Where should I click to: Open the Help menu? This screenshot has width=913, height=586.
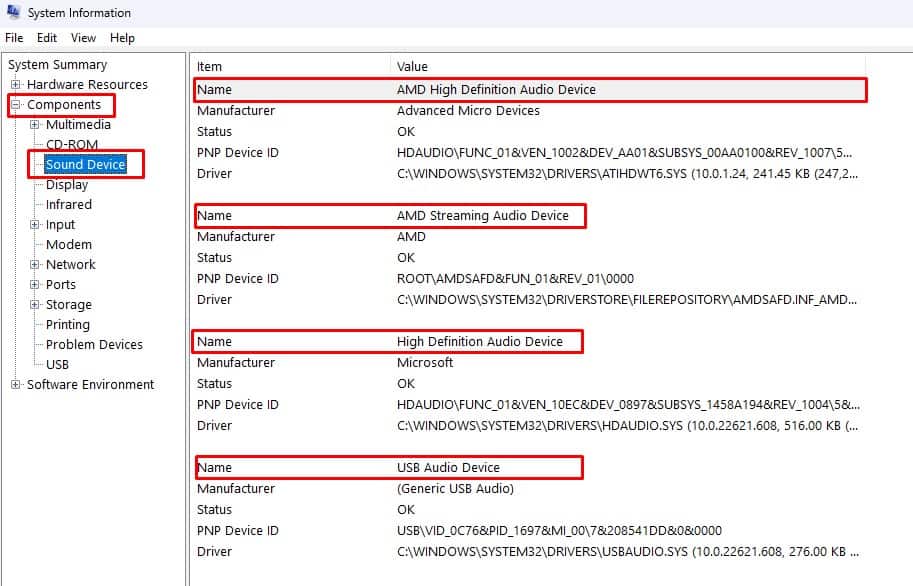point(122,38)
